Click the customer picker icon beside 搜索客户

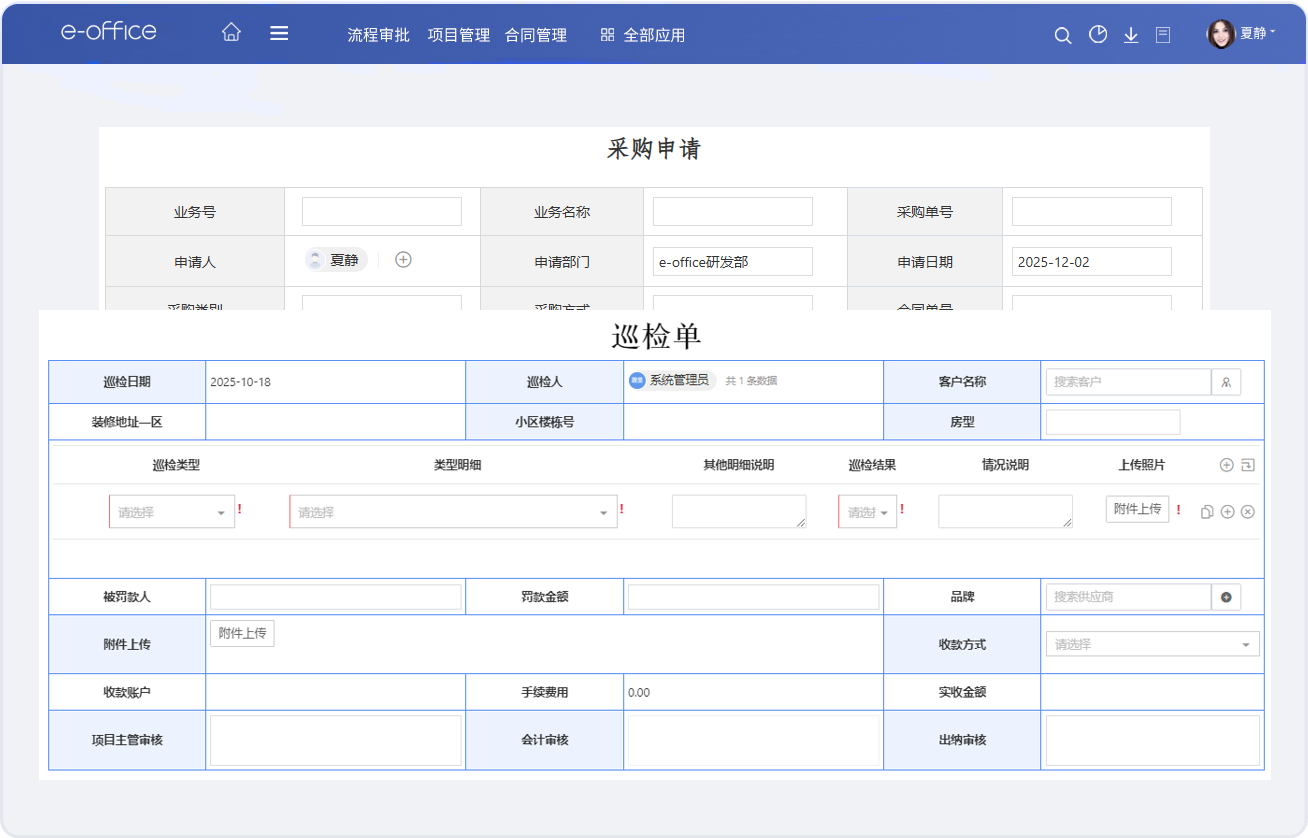tap(1226, 382)
